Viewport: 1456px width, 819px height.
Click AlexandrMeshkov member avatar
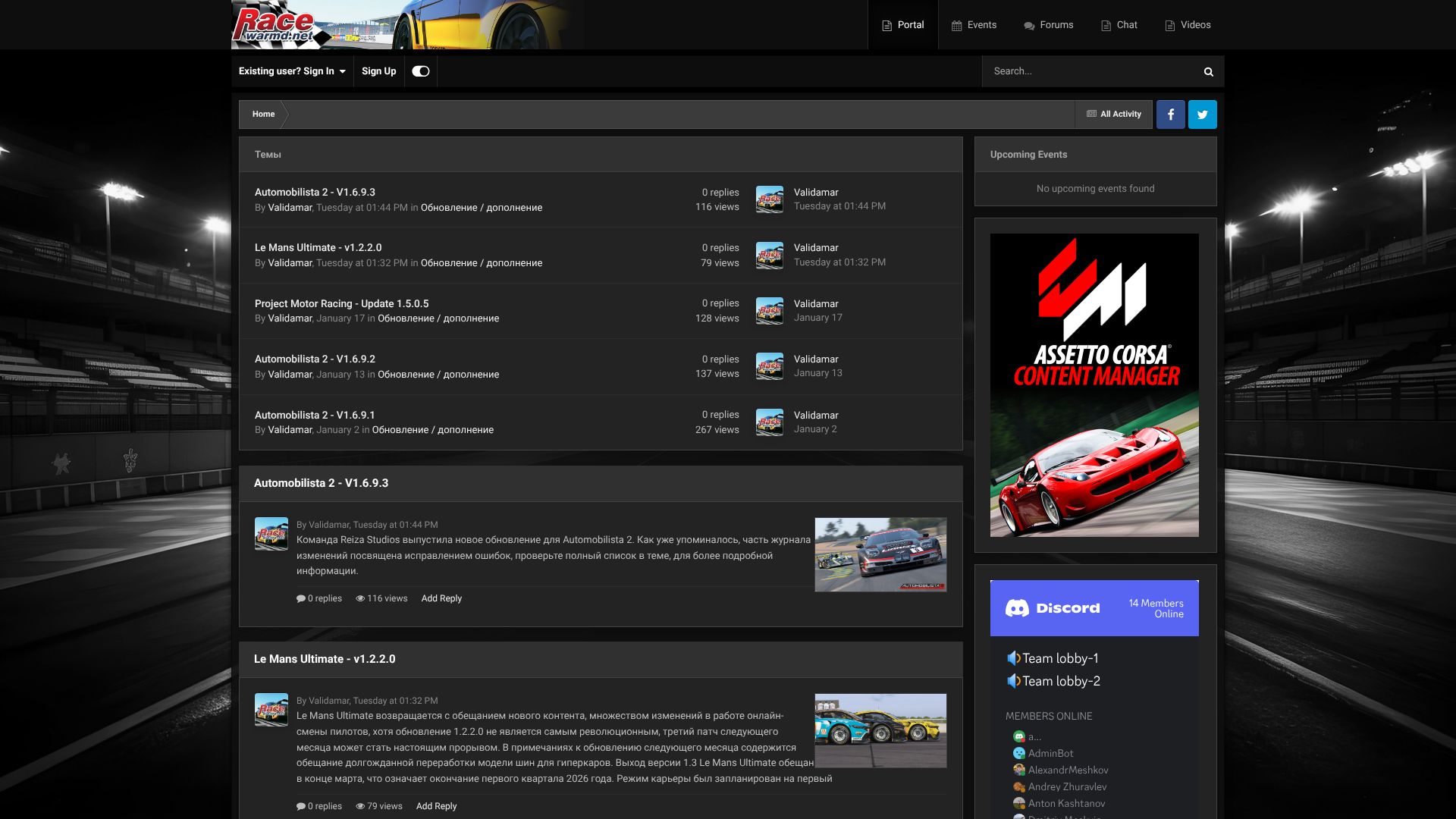pos(1019,770)
